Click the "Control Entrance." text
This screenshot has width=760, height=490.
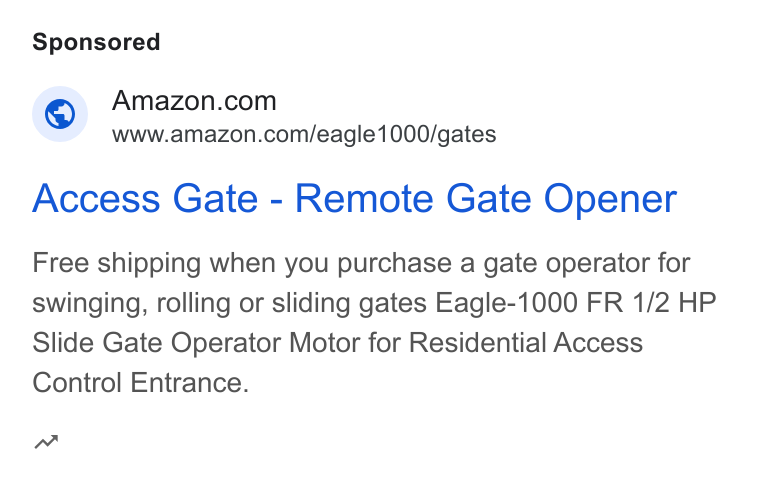141,382
